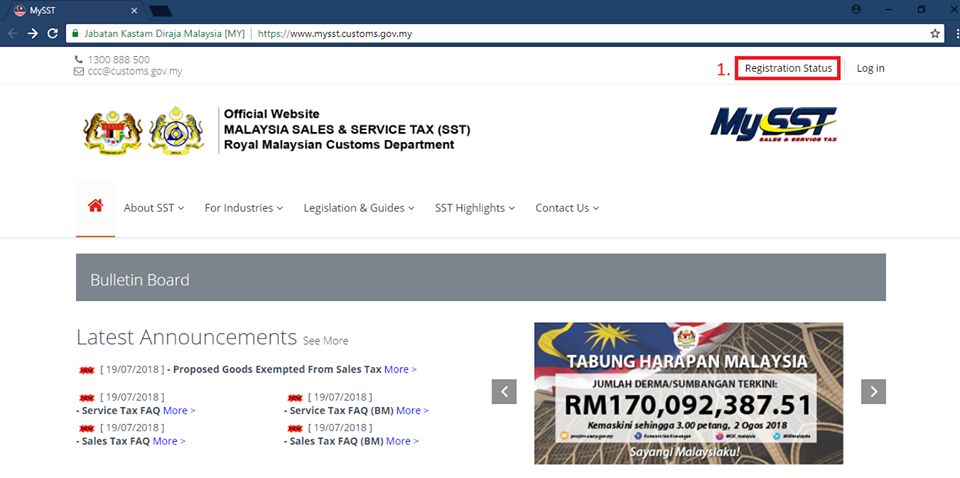The height and width of the screenshot is (478, 960).
Task: Expand the Contact Us menu
Action: tap(567, 208)
